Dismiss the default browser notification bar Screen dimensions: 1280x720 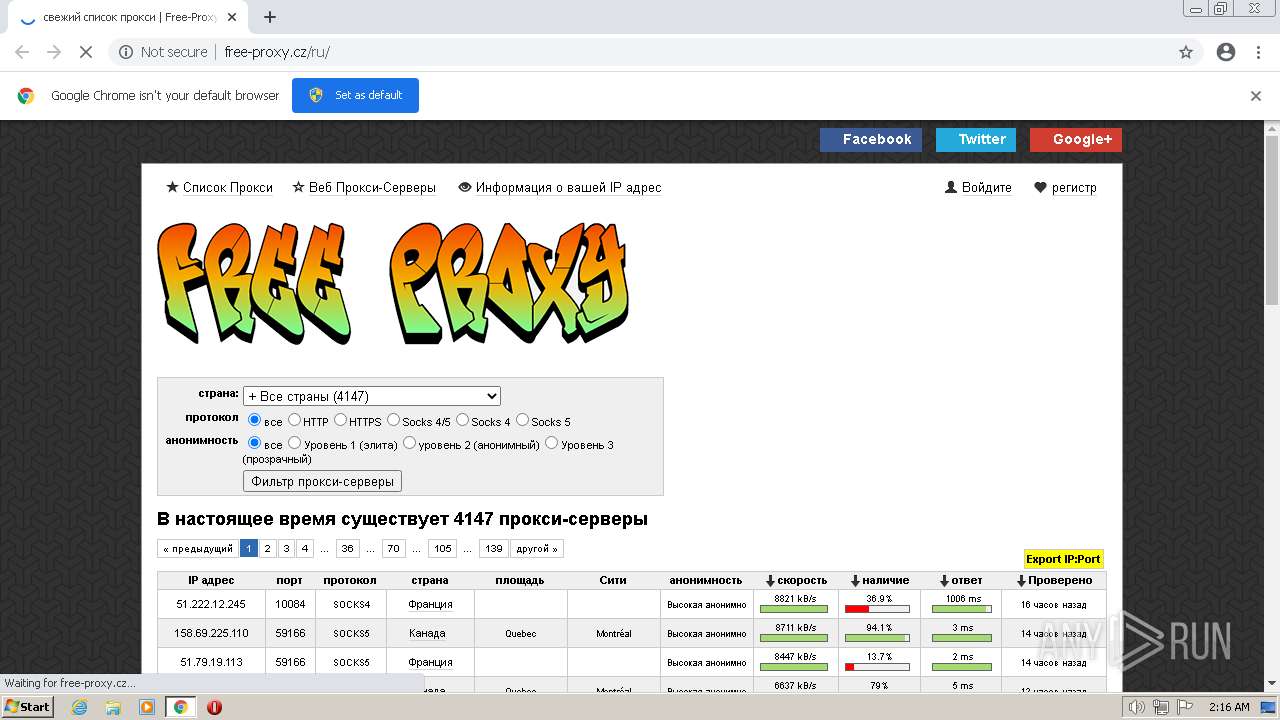coord(1256,96)
